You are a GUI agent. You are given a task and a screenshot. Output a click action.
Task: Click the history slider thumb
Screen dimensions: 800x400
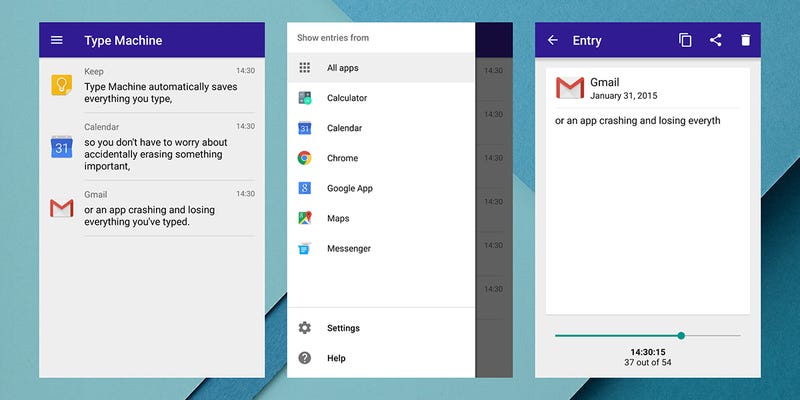pos(681,336)
